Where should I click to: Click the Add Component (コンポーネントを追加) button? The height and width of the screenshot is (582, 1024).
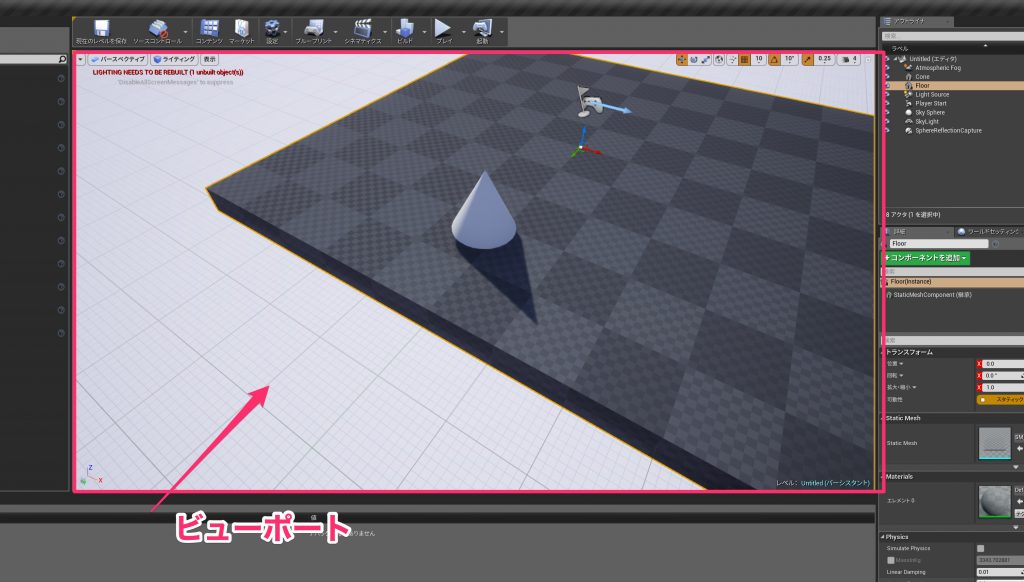point(926,258)
